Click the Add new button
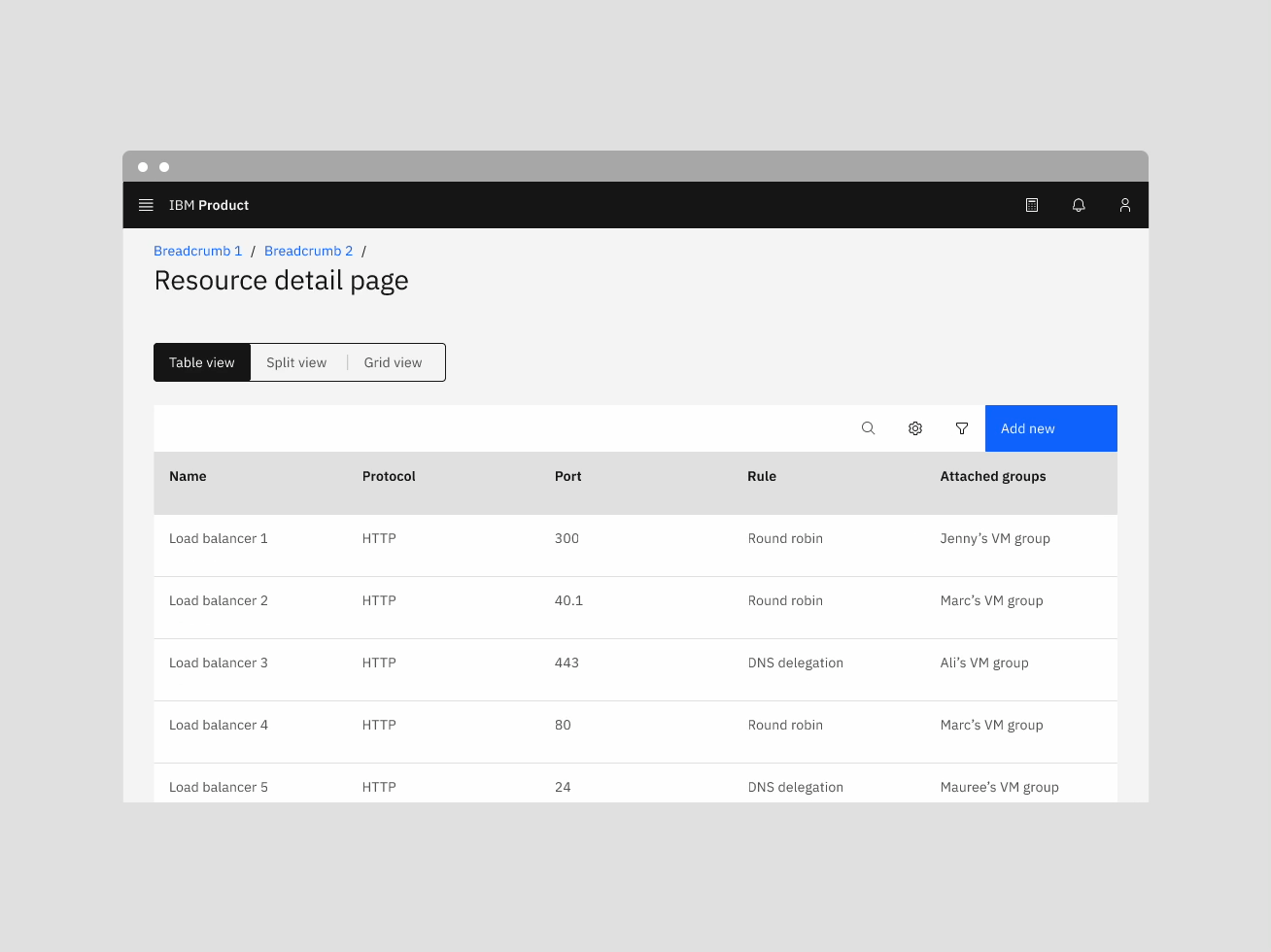 tap(1050, 427)
